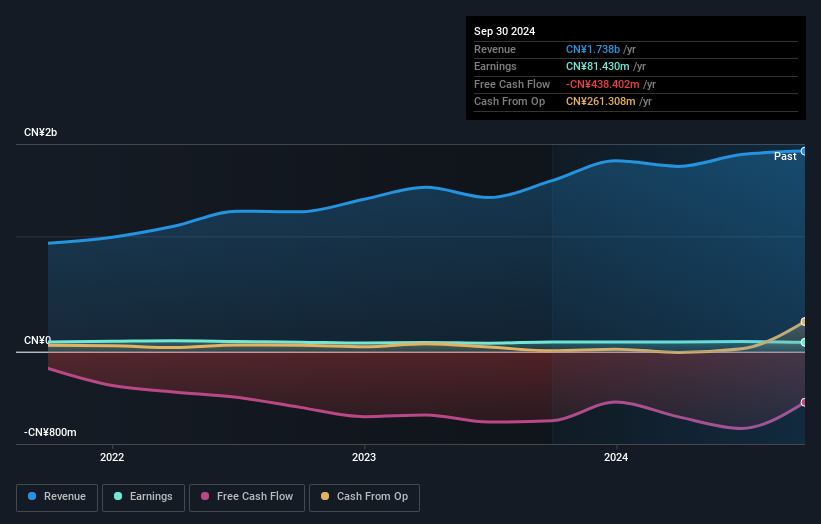821x524 pixels.
Task: Click the Past label on the chart
Action: click(785, 157)
